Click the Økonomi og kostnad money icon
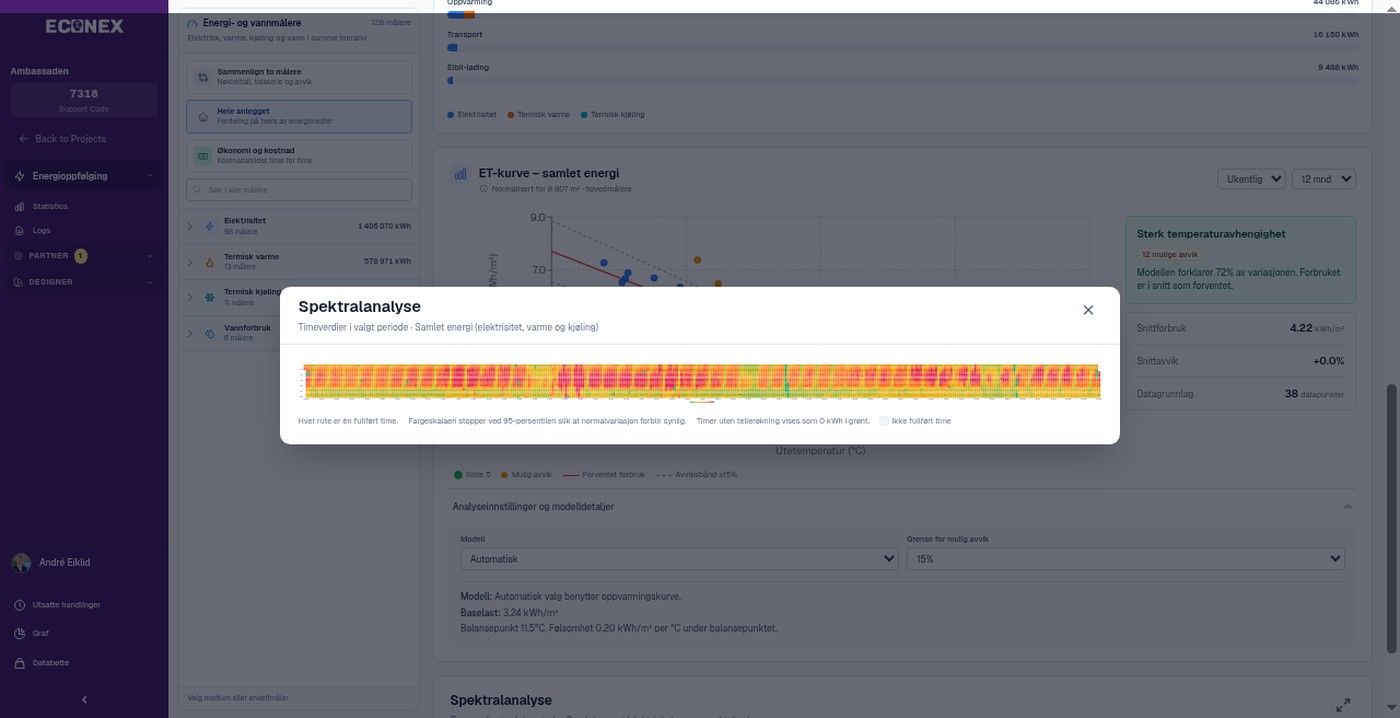This screenshot has width=1400, height=718. [203, 156]
